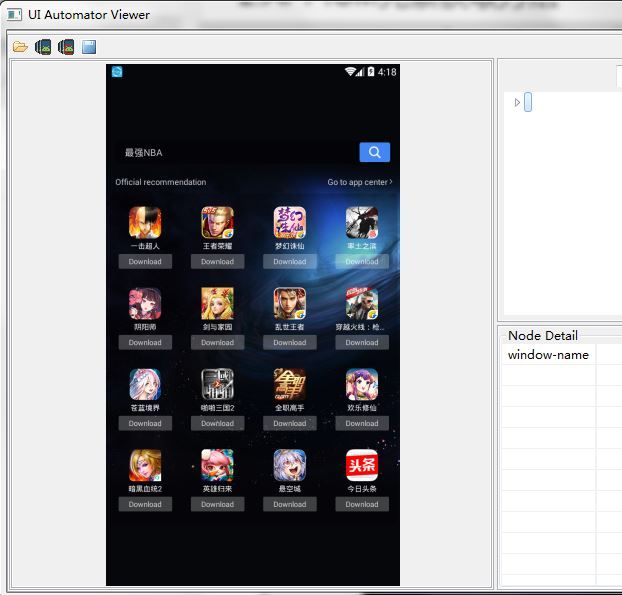Click the 4:18 clock in phone status bar

click(x=387, y=72)
